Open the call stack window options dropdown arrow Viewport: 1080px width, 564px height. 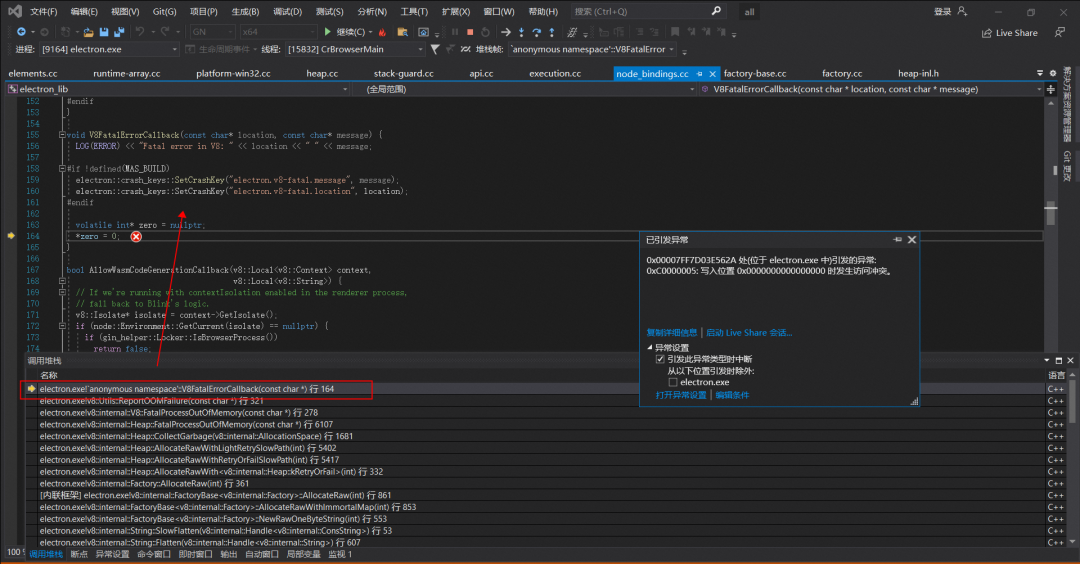(x=1047, y=360)
